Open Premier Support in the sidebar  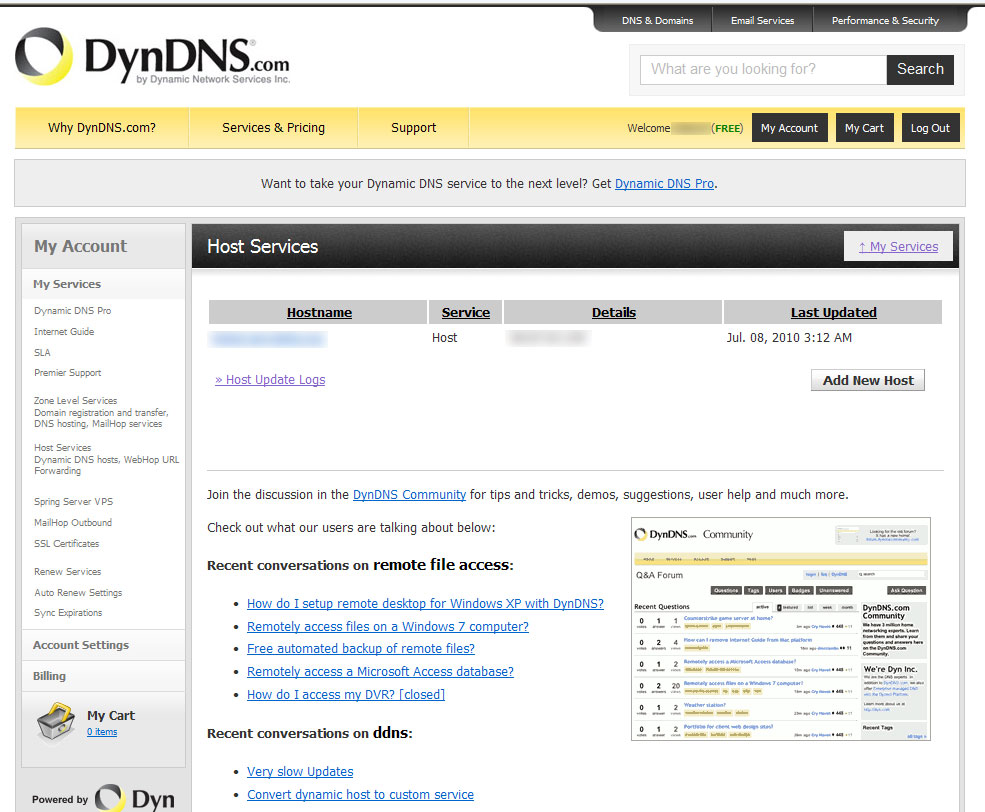pos(67,372)
